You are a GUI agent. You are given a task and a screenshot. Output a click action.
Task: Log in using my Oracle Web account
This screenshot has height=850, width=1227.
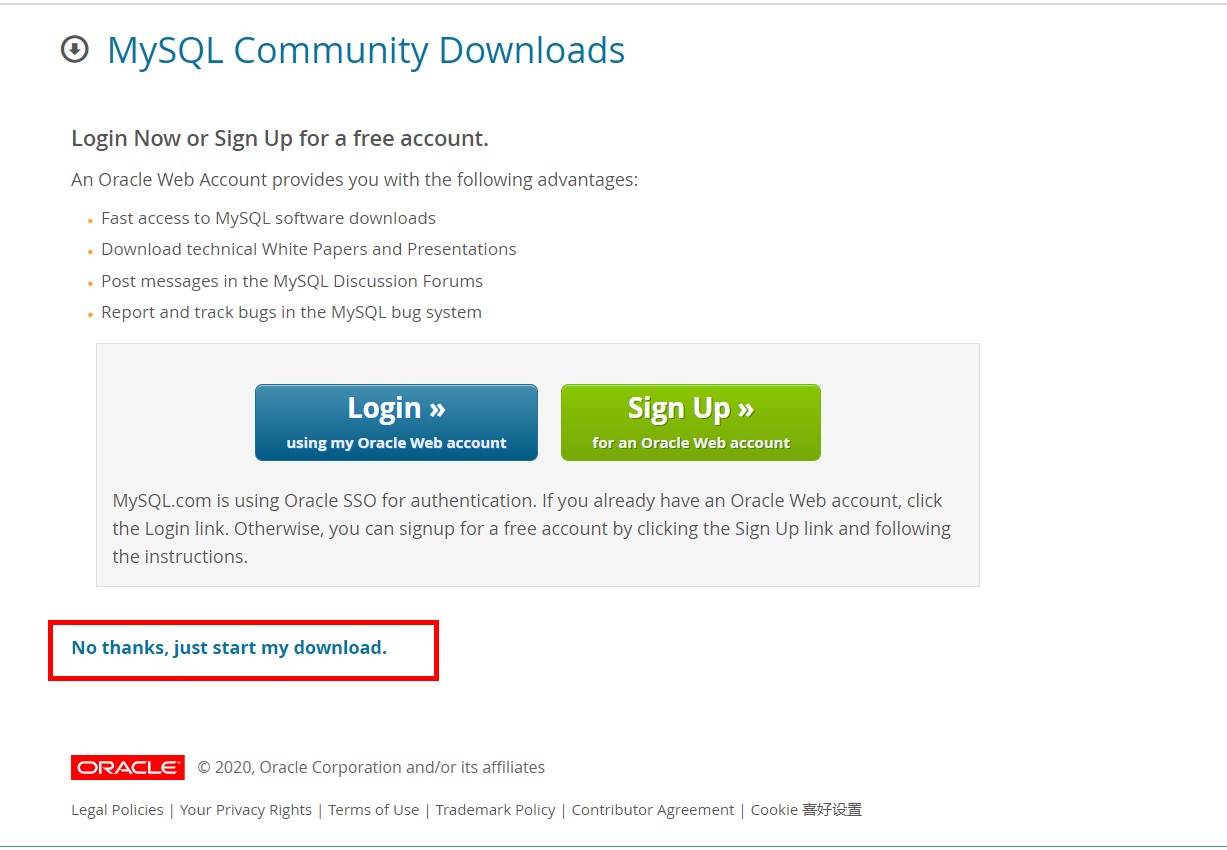pos(396,422)
